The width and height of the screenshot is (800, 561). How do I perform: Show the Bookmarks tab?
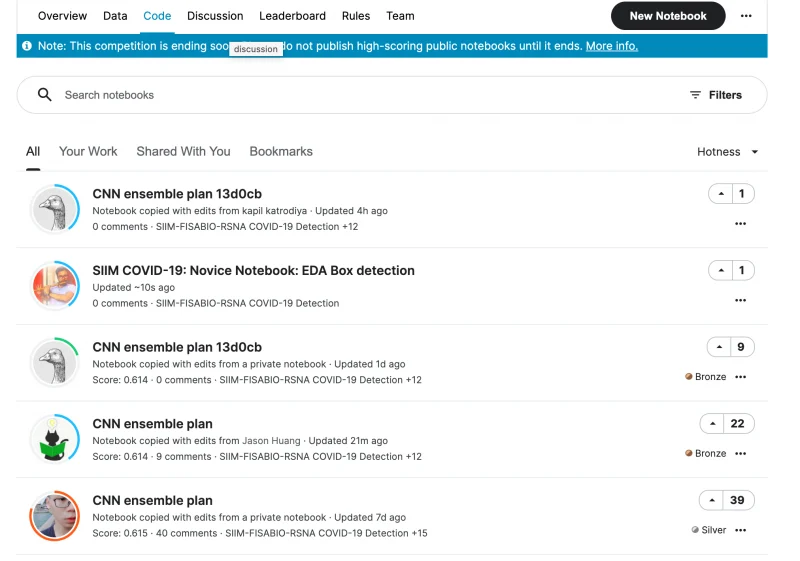pos(281,151)
